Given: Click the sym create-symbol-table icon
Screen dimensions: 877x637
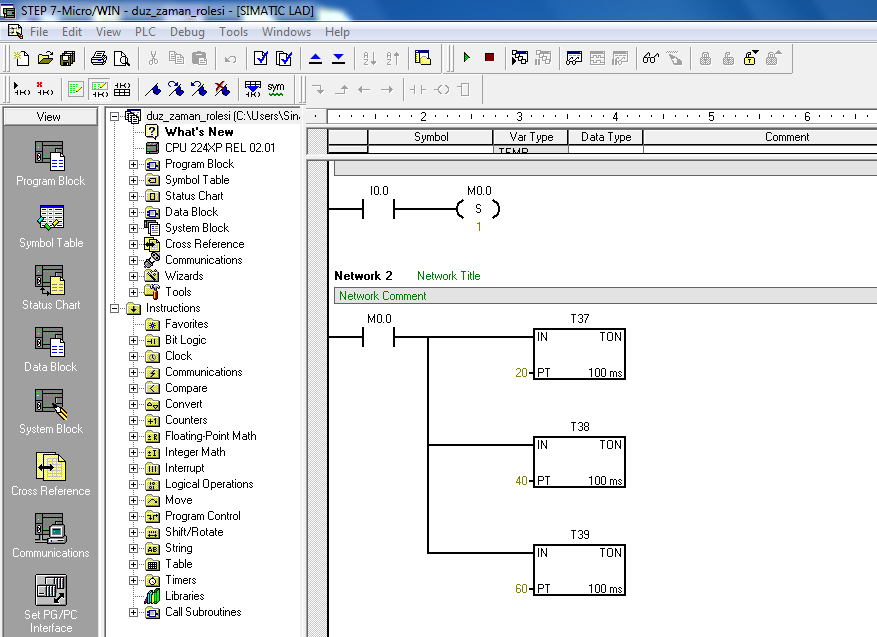Looking at the screenshot, I should coord(276,89).
